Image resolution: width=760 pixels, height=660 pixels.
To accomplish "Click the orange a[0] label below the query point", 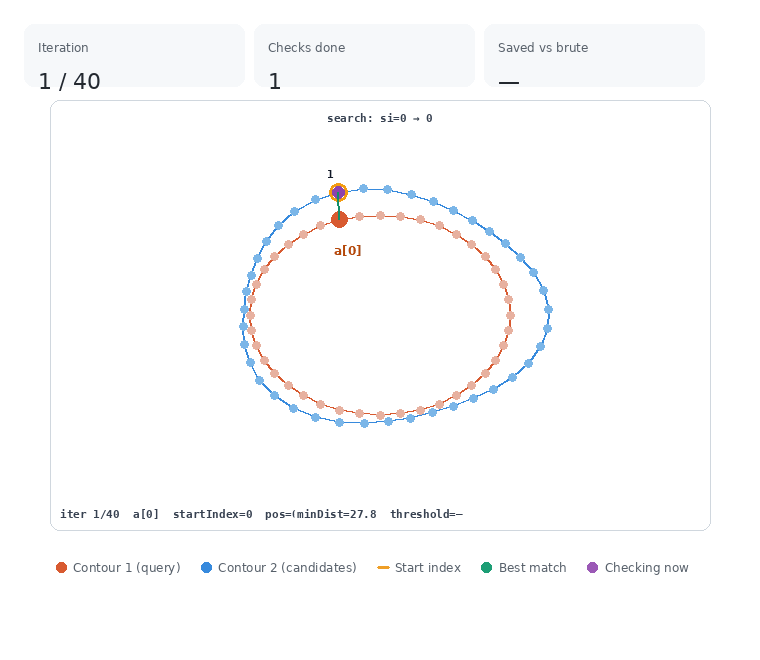I will point(348,251).
